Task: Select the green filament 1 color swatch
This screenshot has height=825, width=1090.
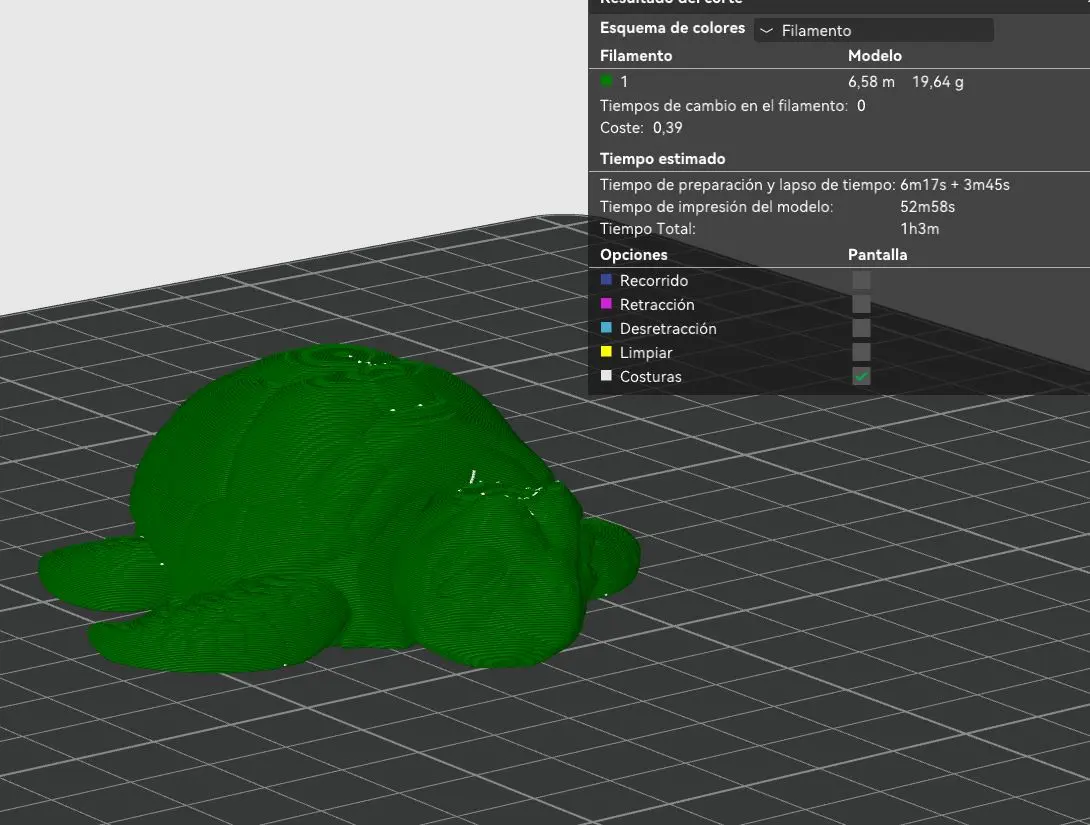Action: pos(606,81)
